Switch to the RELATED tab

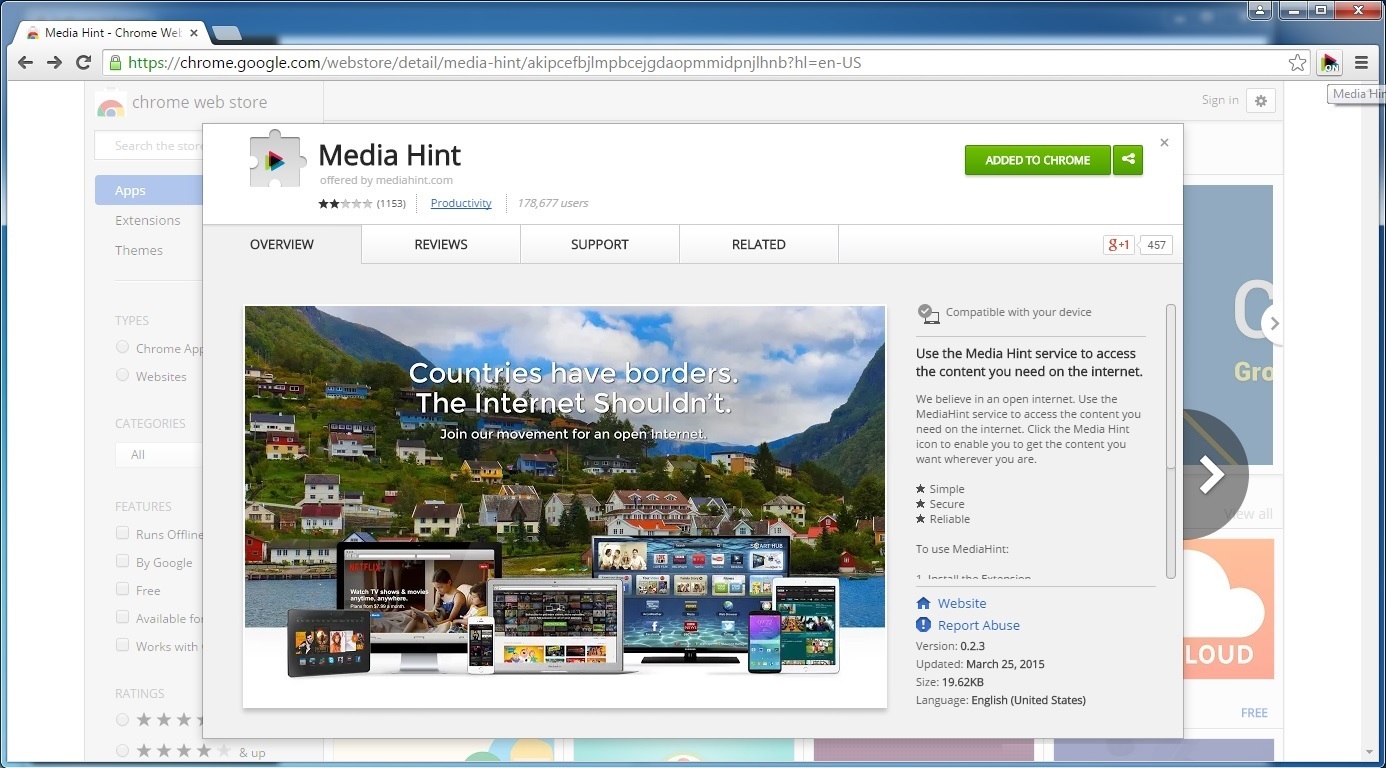[x=759, y=244]
